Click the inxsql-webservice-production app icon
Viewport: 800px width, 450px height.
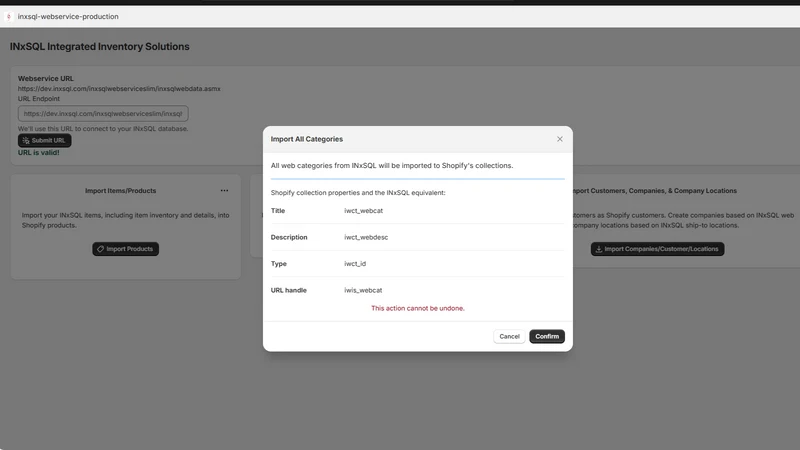click(x=9, y=16)
